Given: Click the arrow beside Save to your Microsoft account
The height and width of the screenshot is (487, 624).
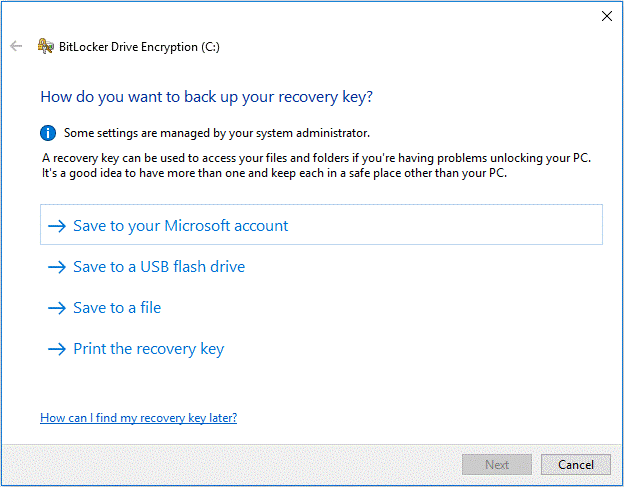Looking at the screenshot, I should (x=57, y=226).
